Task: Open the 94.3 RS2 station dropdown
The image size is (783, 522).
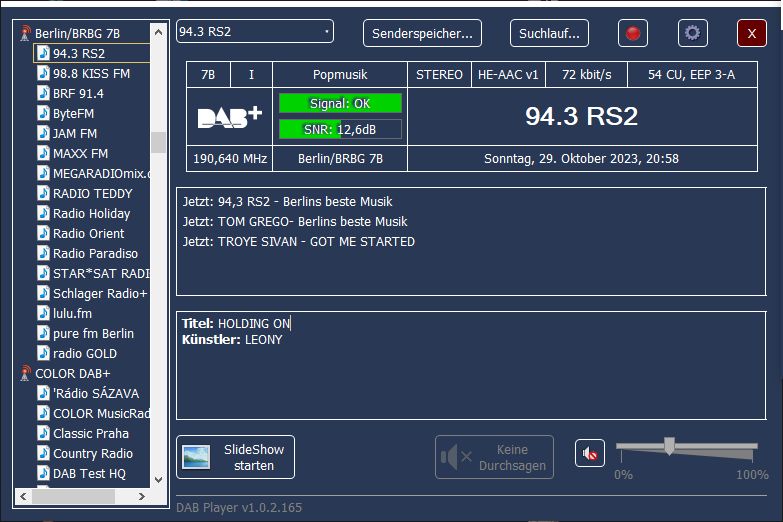Action: tap(255, 31)
